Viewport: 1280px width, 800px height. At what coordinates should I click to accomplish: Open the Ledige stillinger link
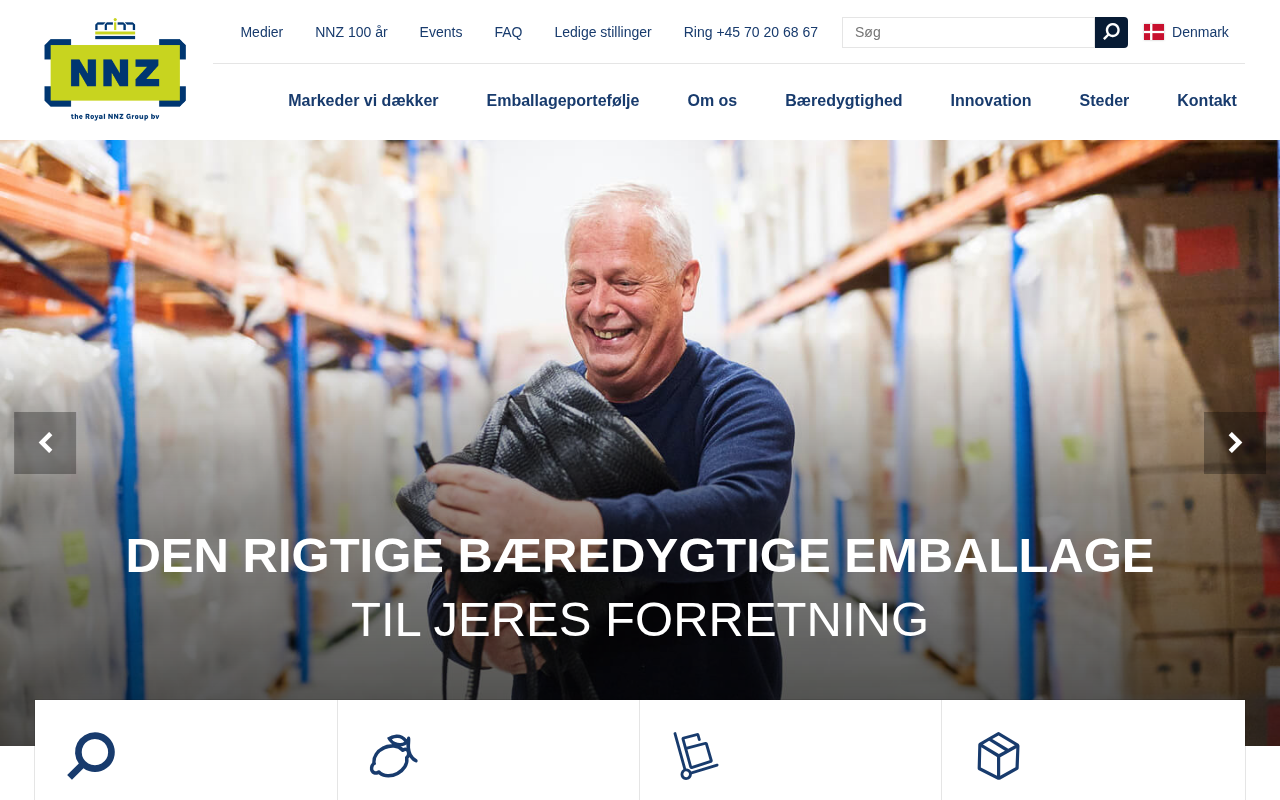(x=603, y=32)
